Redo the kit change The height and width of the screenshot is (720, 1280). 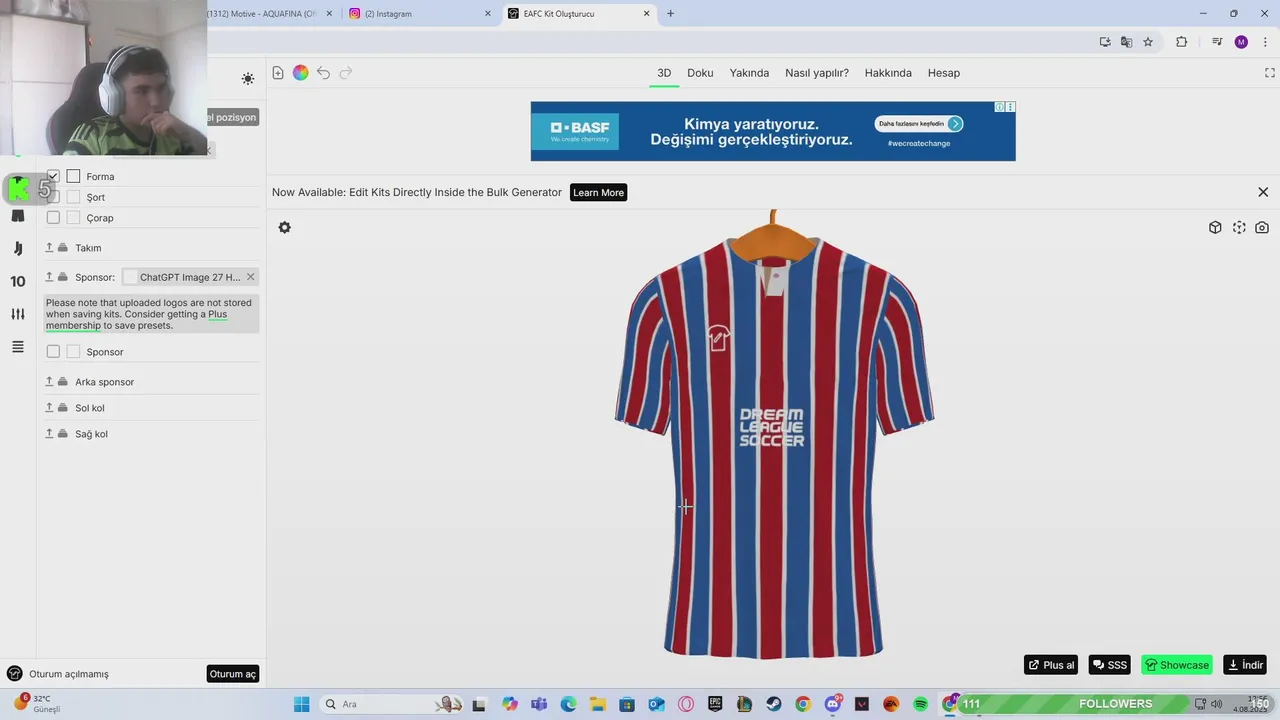pyautogui.click(x=346, y=73)
